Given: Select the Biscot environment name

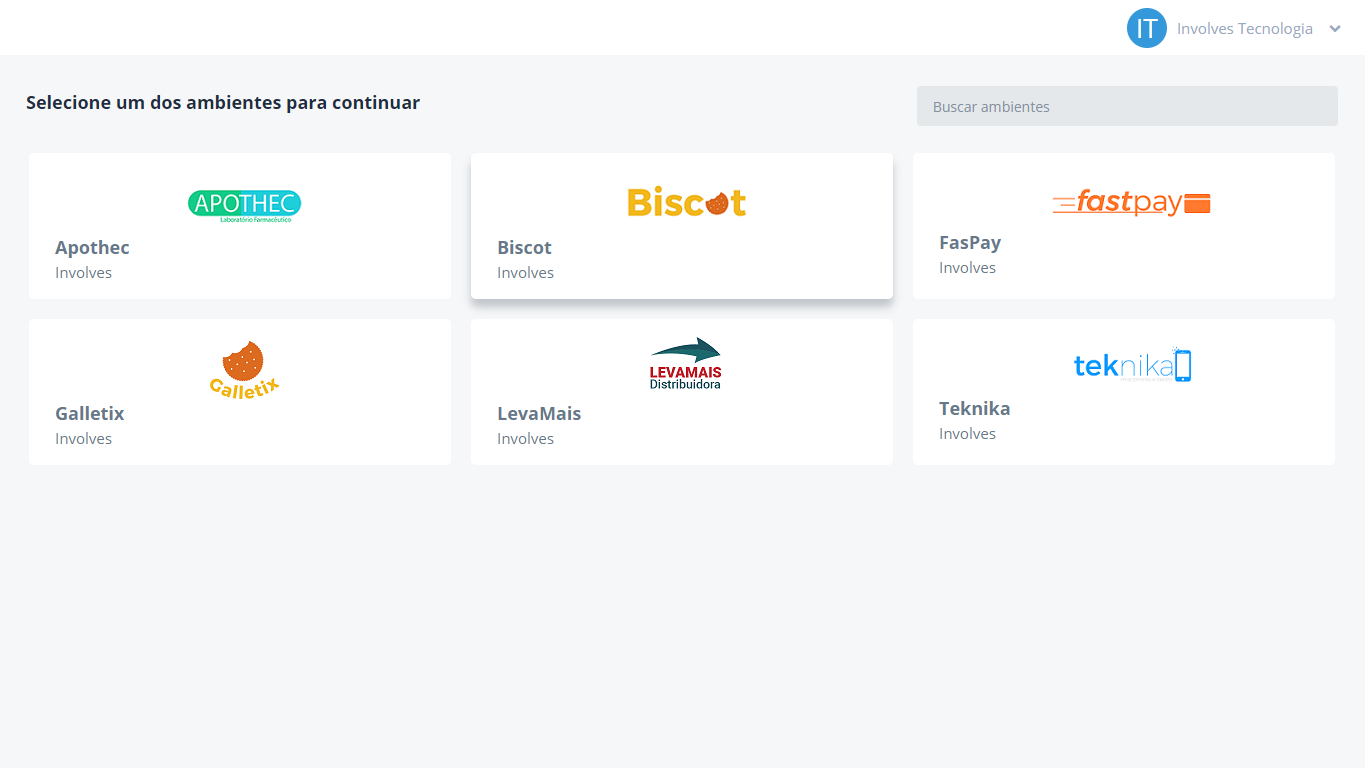Looking at the screenshot, I should [x=524, y=248].
